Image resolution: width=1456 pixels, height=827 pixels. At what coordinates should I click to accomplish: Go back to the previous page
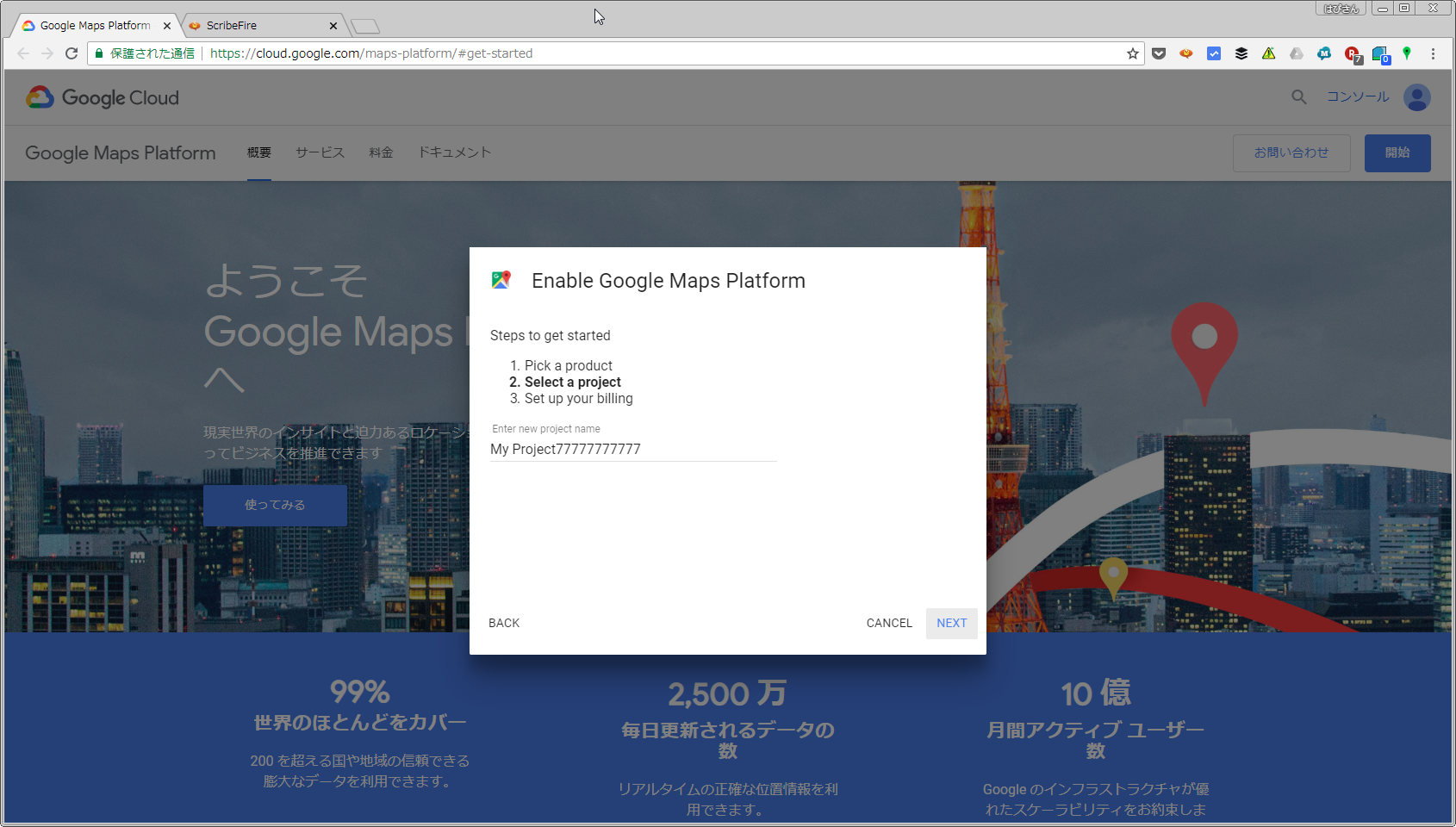pos(23,53)
